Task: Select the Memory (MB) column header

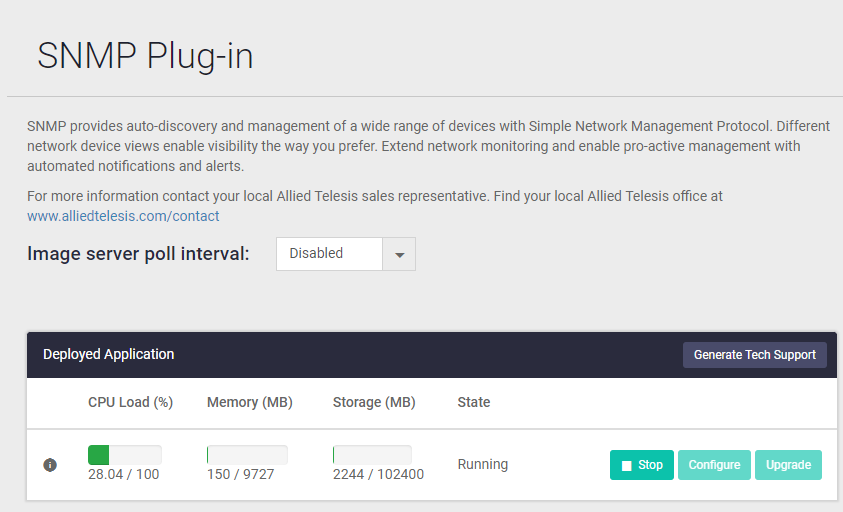Action: [249, 402]
